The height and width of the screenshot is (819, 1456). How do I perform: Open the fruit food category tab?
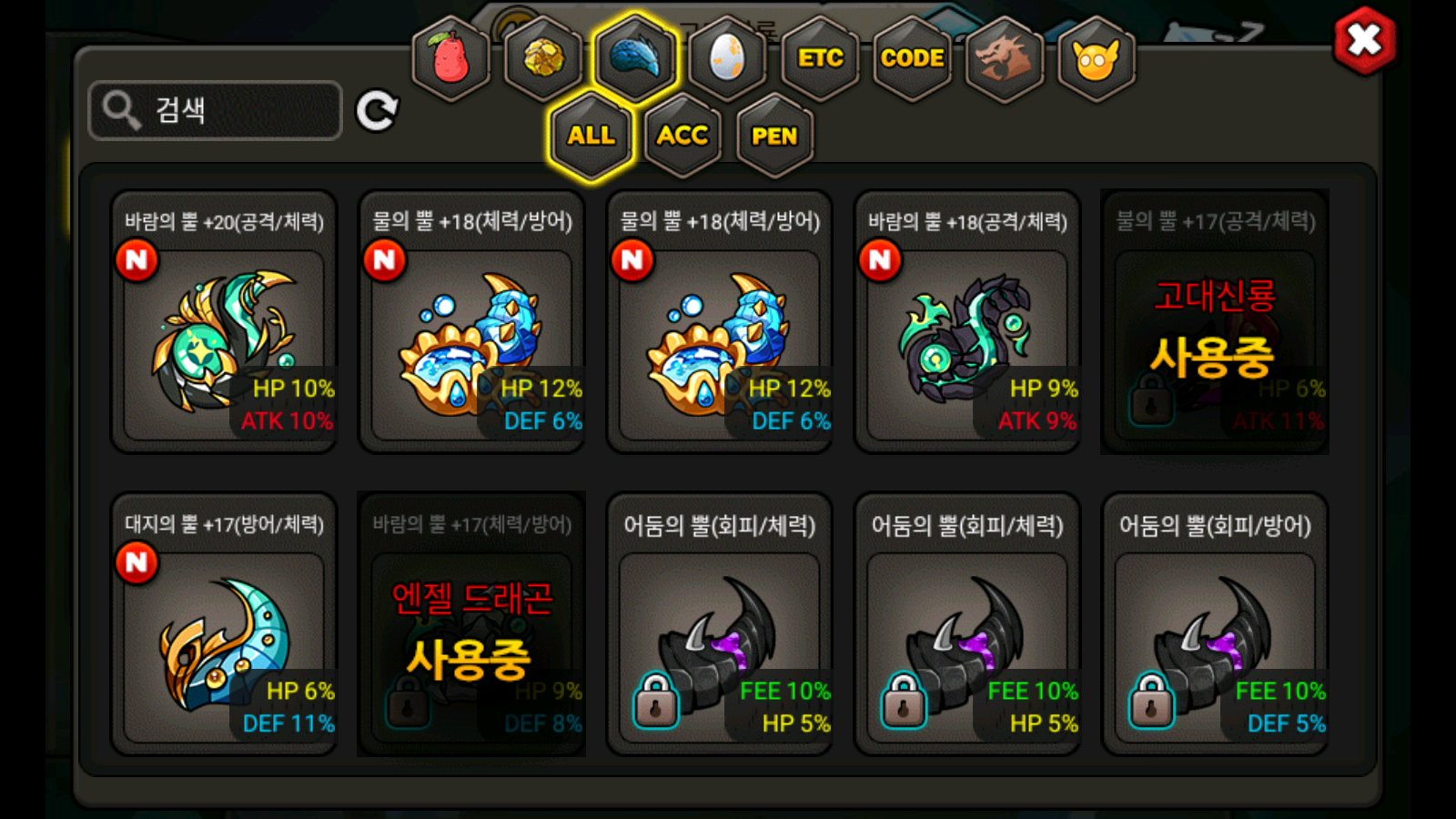450,59
